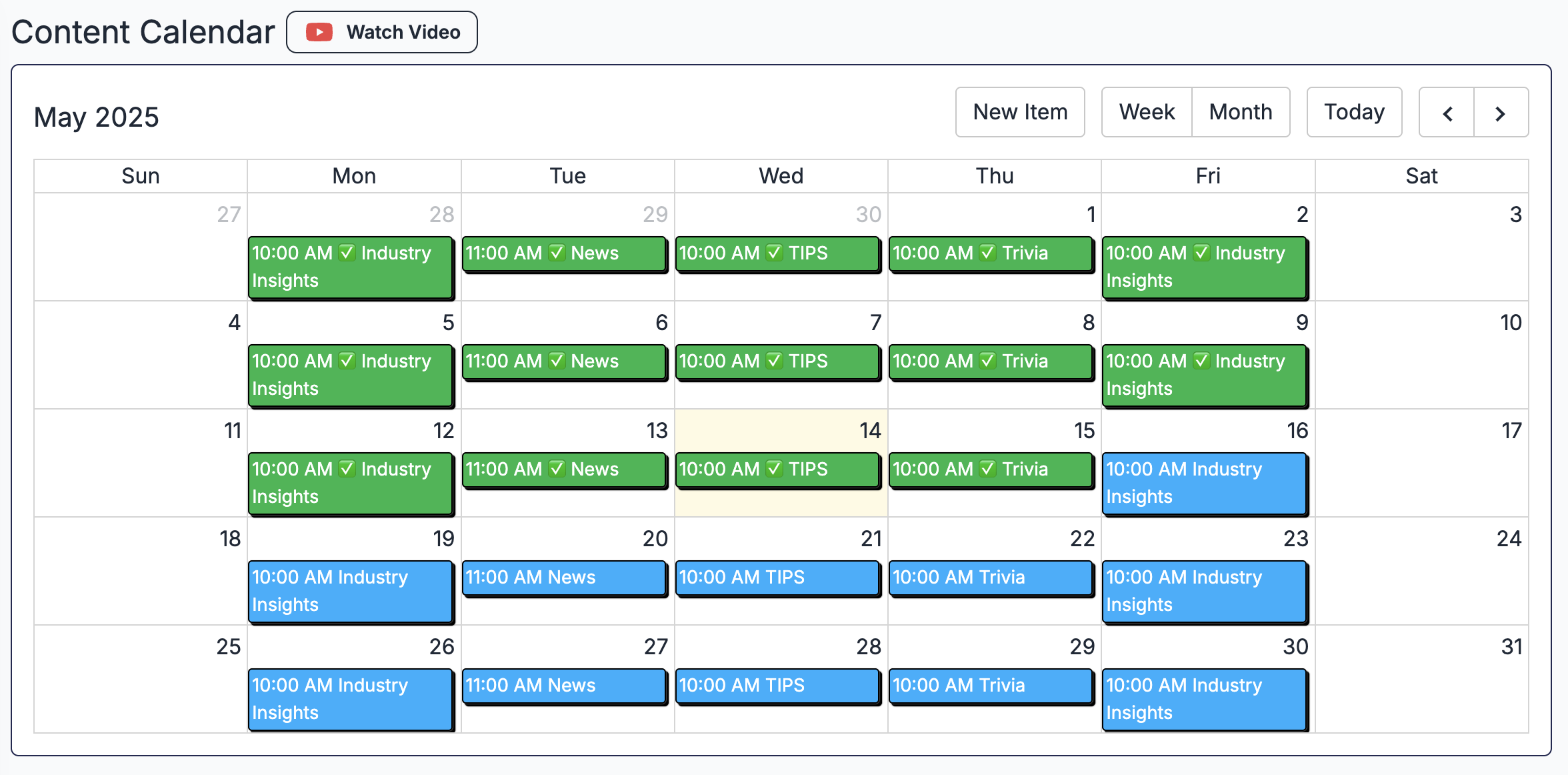Select May 21 TIPS event

777,577
